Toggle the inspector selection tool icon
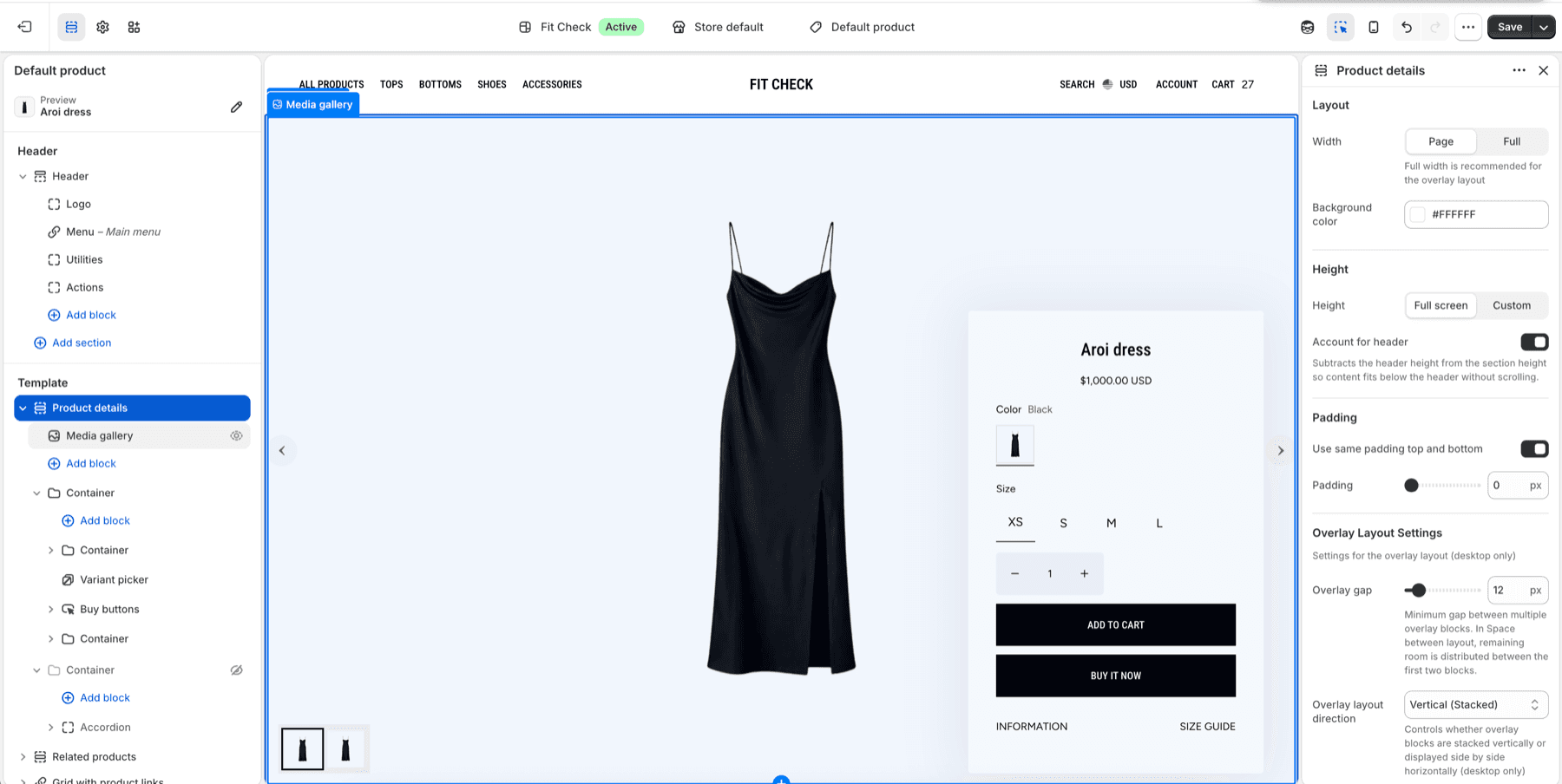 1341,27
